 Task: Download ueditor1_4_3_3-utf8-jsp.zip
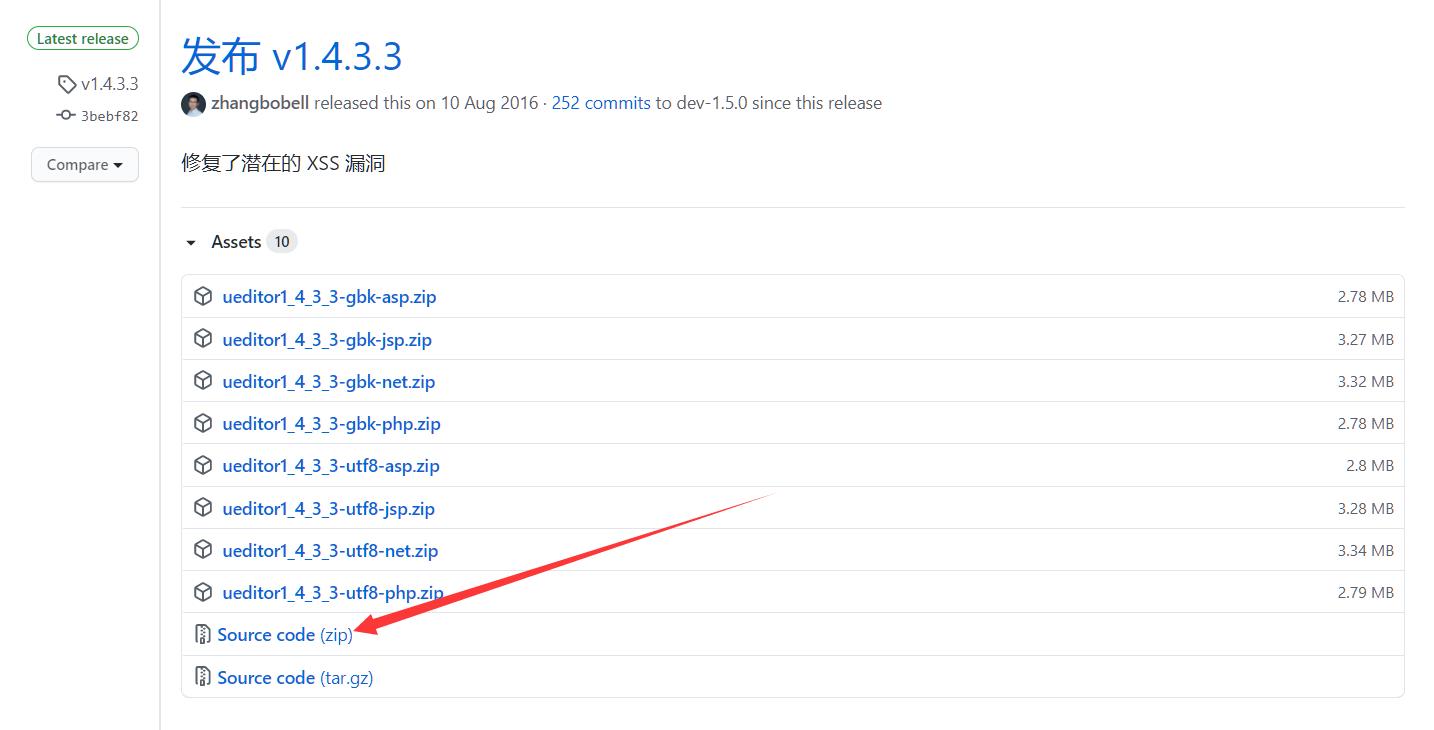pos(329,509)
